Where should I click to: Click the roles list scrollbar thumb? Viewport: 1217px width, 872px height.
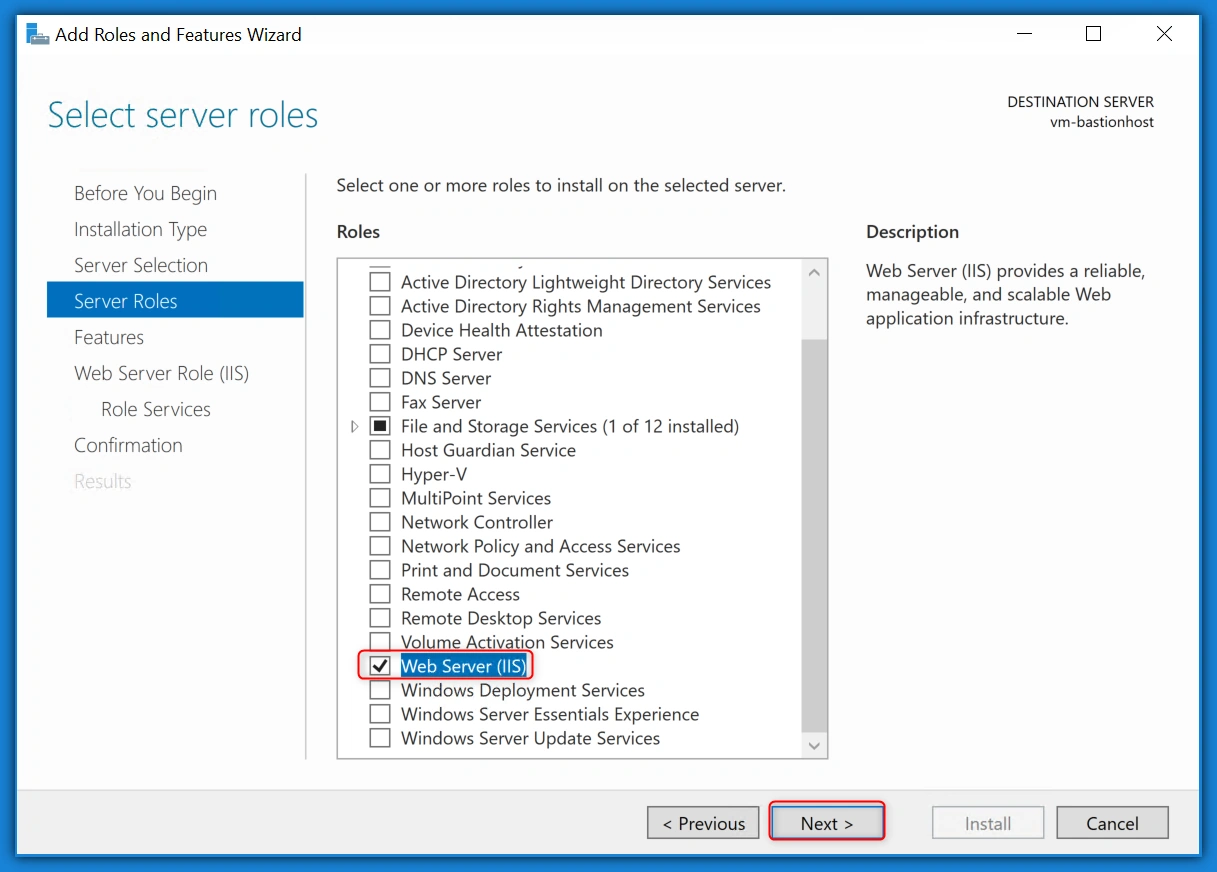pyautogui.click(x=814, y=534)
